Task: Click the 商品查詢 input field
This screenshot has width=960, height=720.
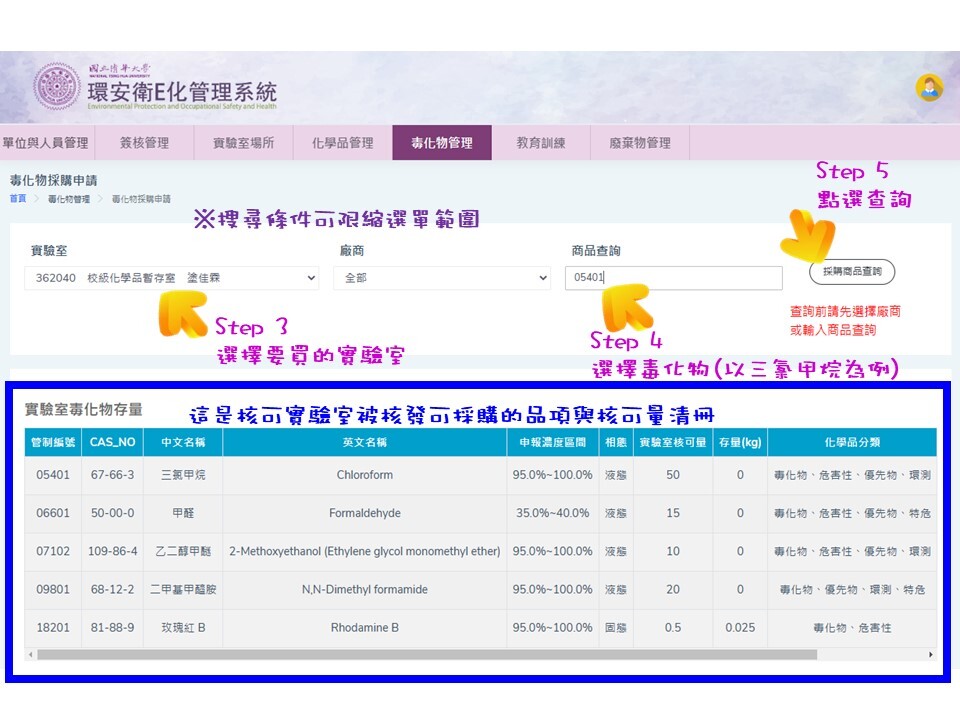Action: point(673,278)
